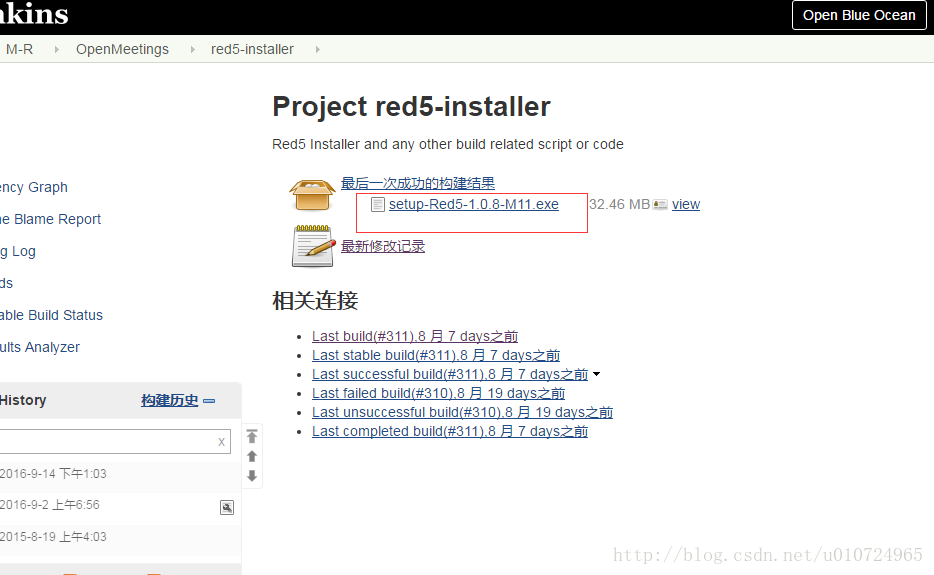Open Dependency Graph sidebar item
934x575 pixels.
tap(34, 188)
